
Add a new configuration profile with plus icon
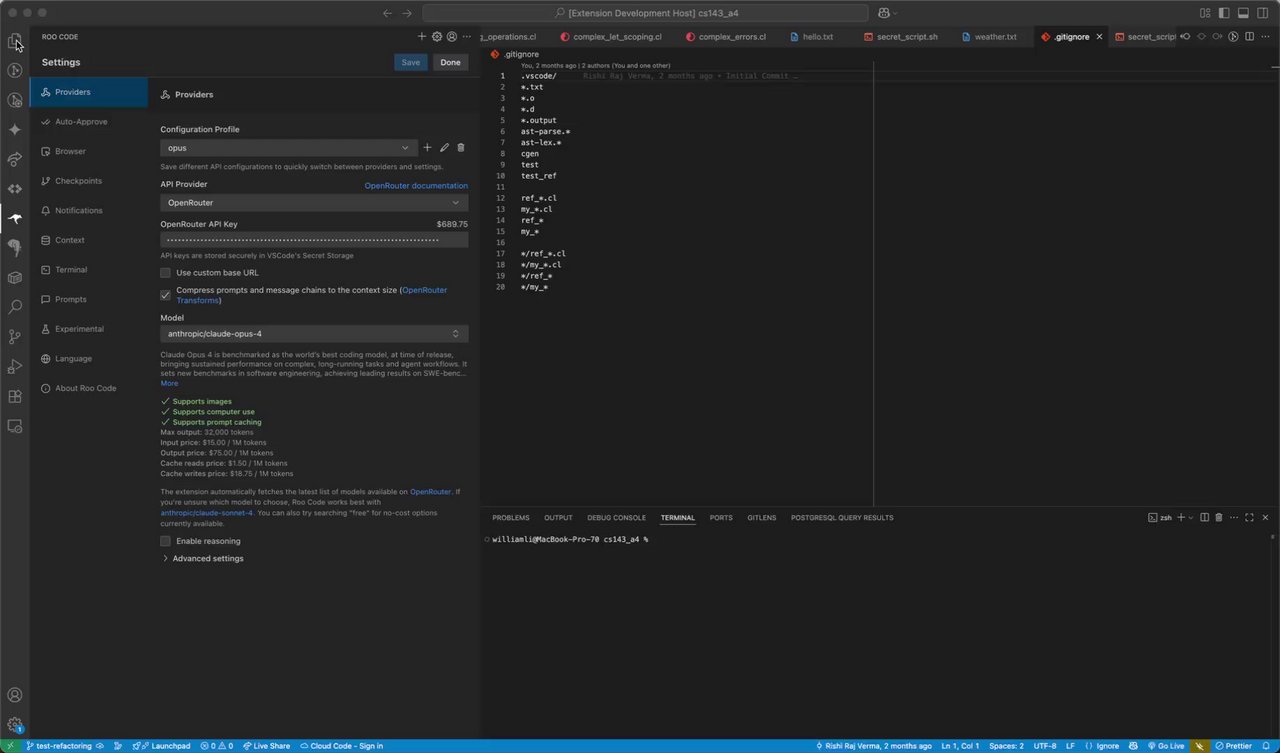point(427,148)
